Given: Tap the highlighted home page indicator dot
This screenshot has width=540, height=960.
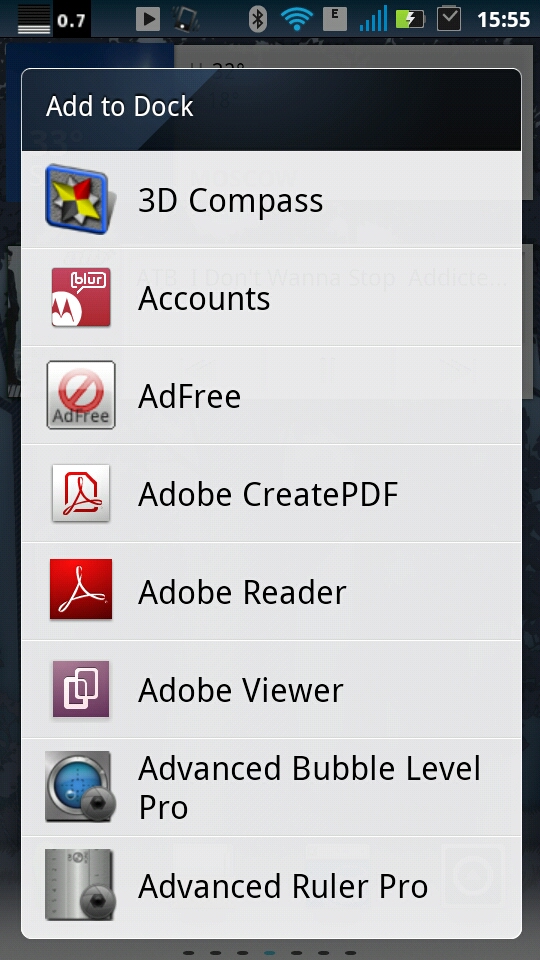Looking at the screenshot, I should [x=269, y=953].
